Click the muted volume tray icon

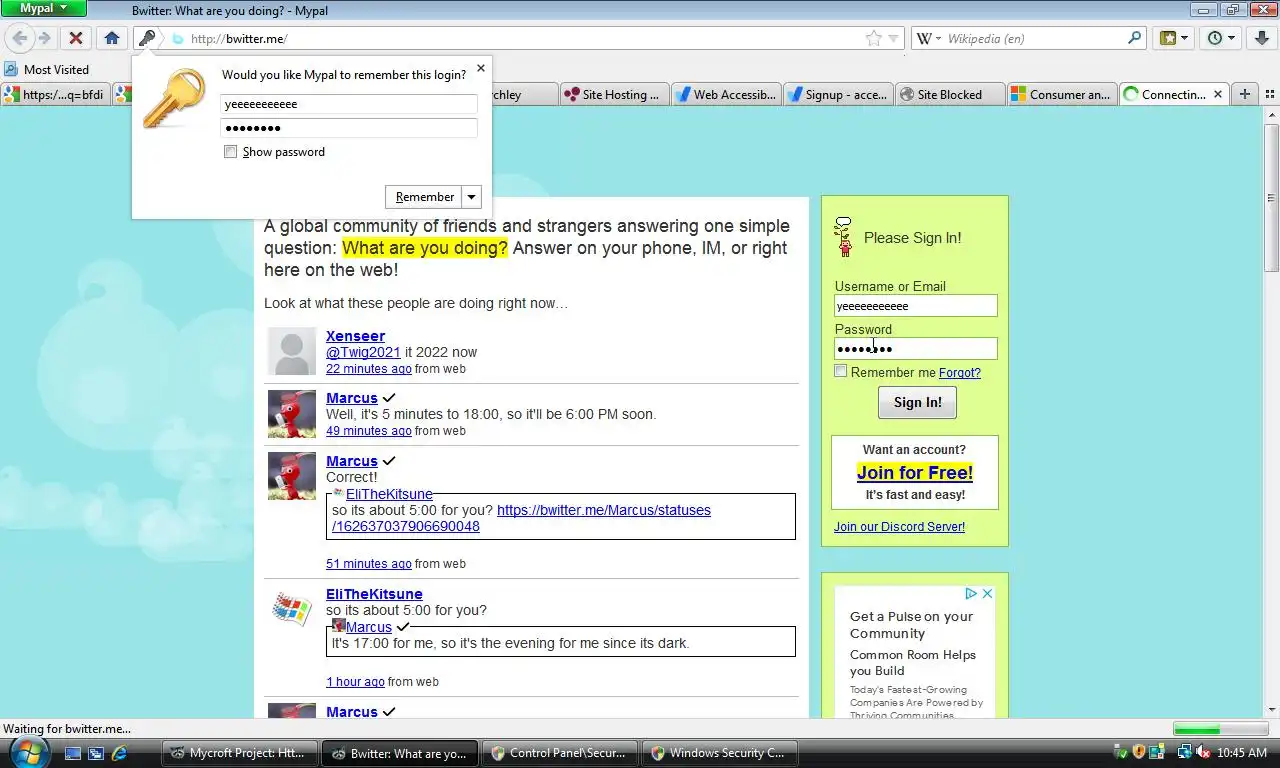coord(1201,753)
